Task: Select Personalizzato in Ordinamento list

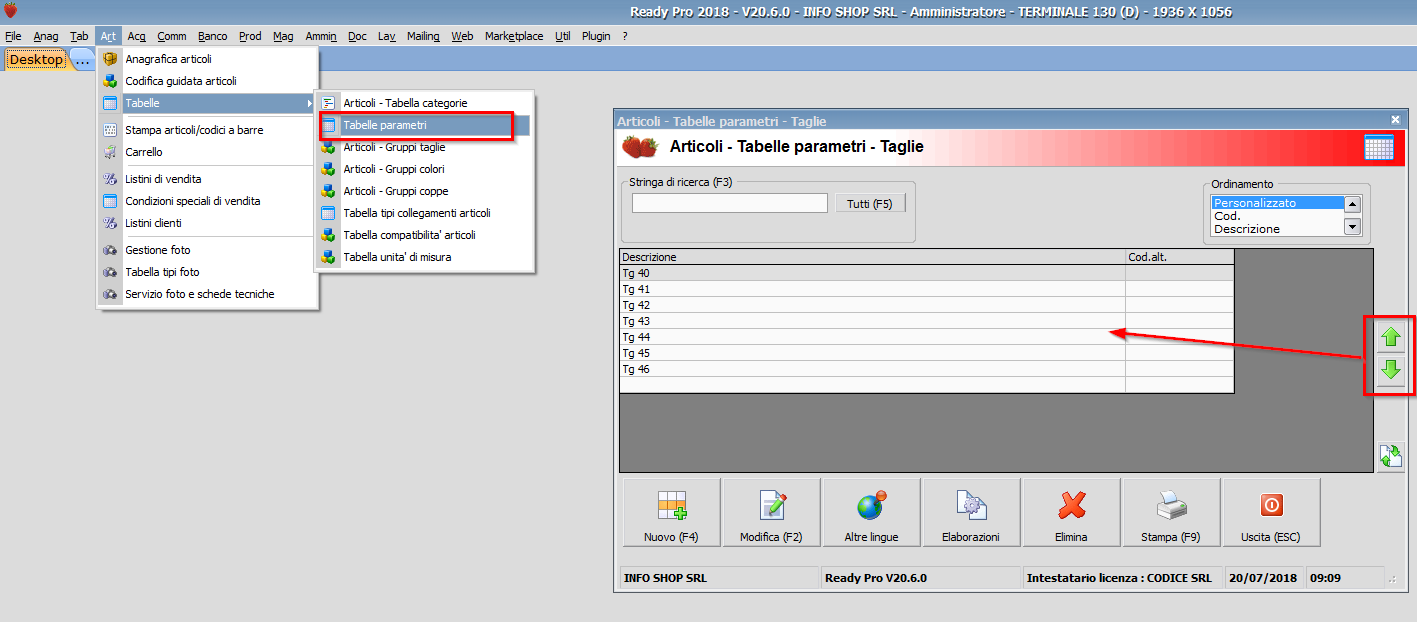Action: pyautogui.click(x=1277, y=203)
